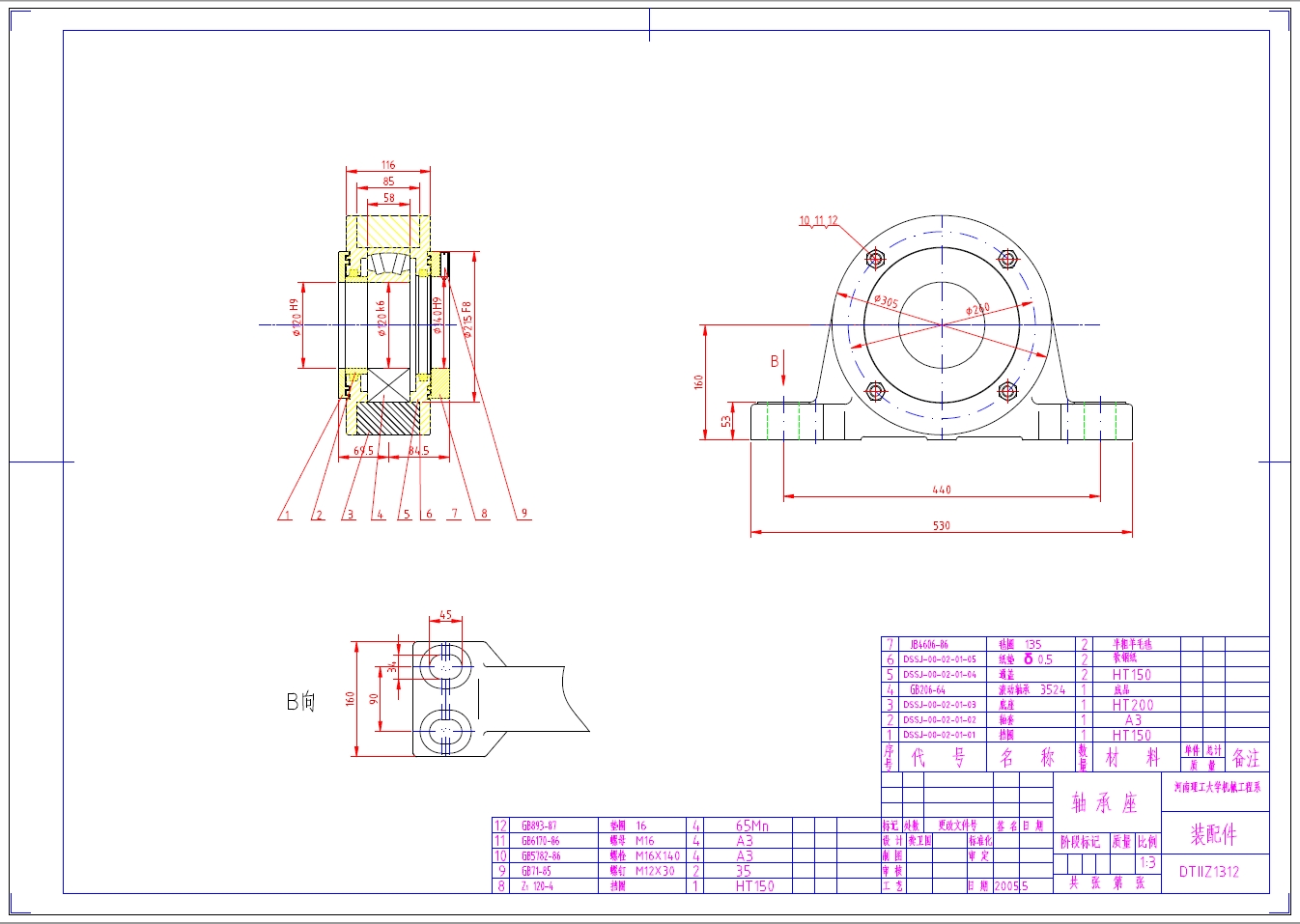This screenshot has height=924, width=1300.
Task: Click the '更改文件号' title block cell
Action: point(958,826)
